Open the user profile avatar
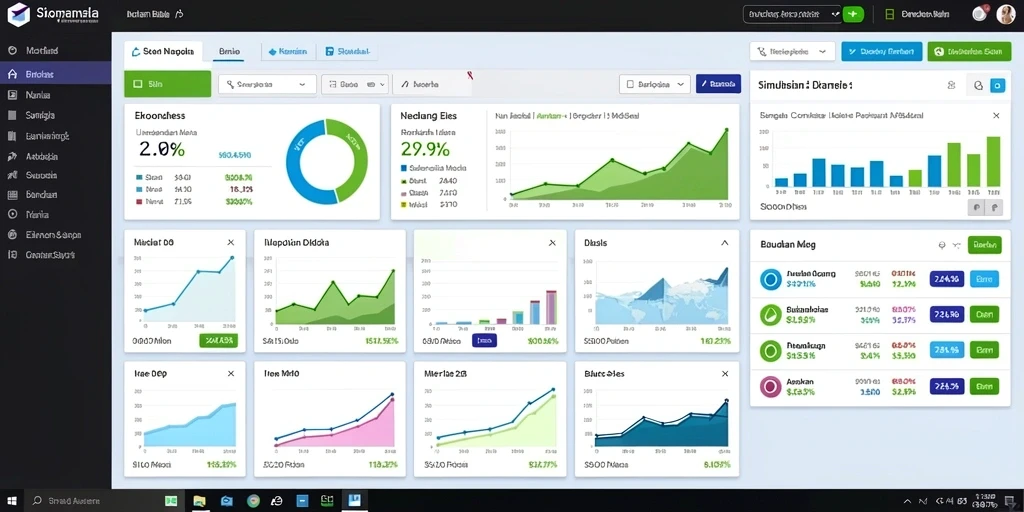This screenshot has width=1024, height=512. click(1006, 14)
